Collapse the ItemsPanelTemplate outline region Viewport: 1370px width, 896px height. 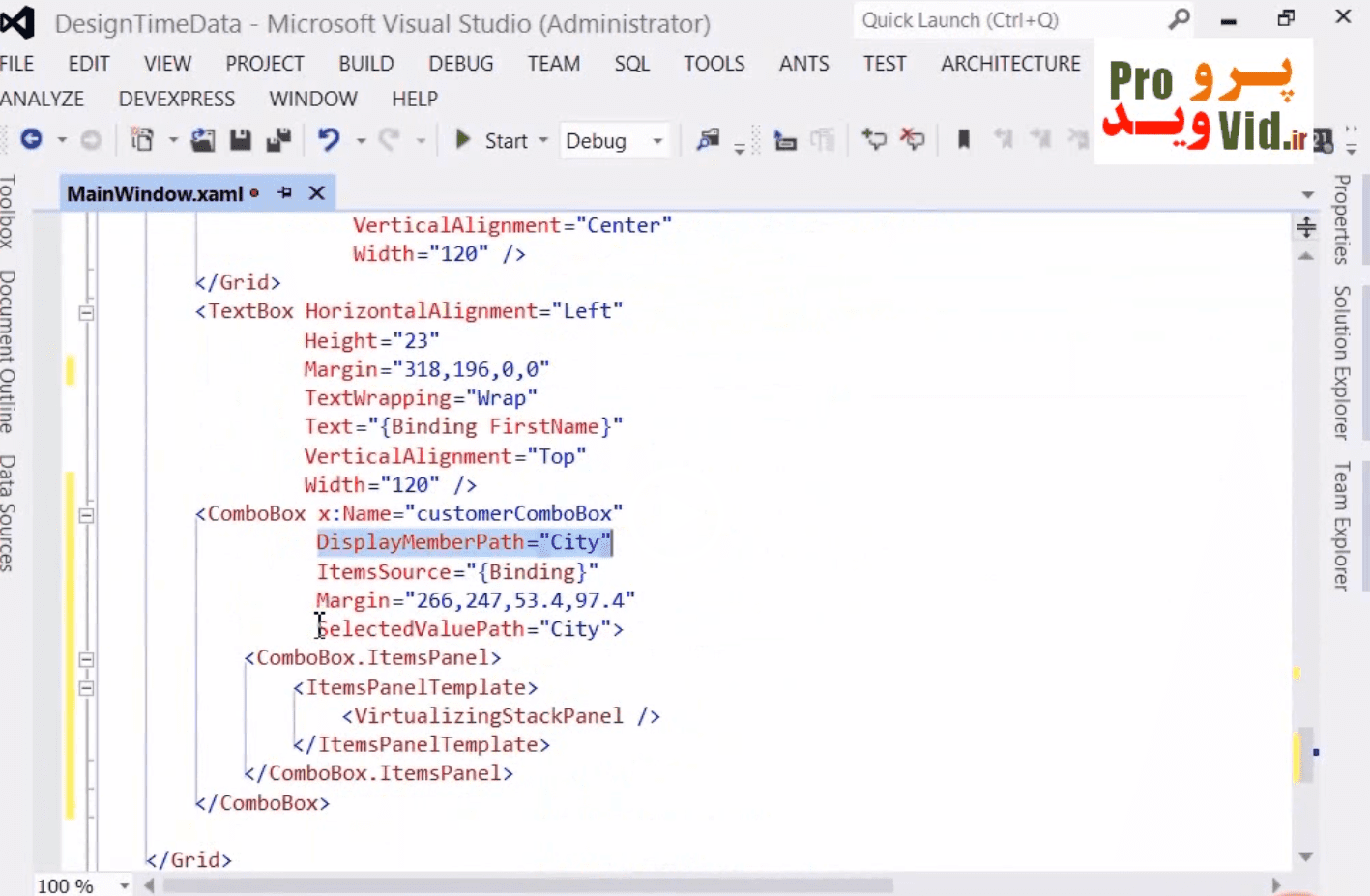pos(86,688)
